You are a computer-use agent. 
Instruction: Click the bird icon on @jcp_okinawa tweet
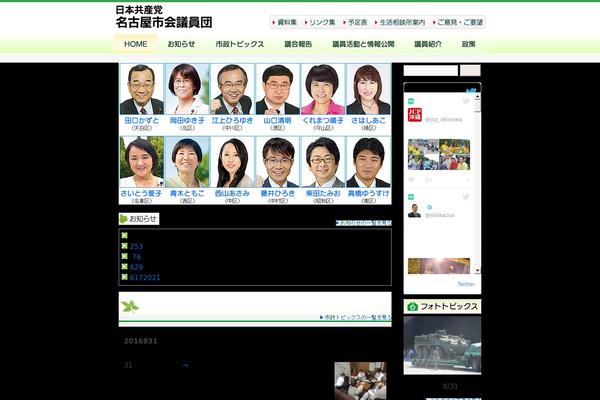point(466,101)
